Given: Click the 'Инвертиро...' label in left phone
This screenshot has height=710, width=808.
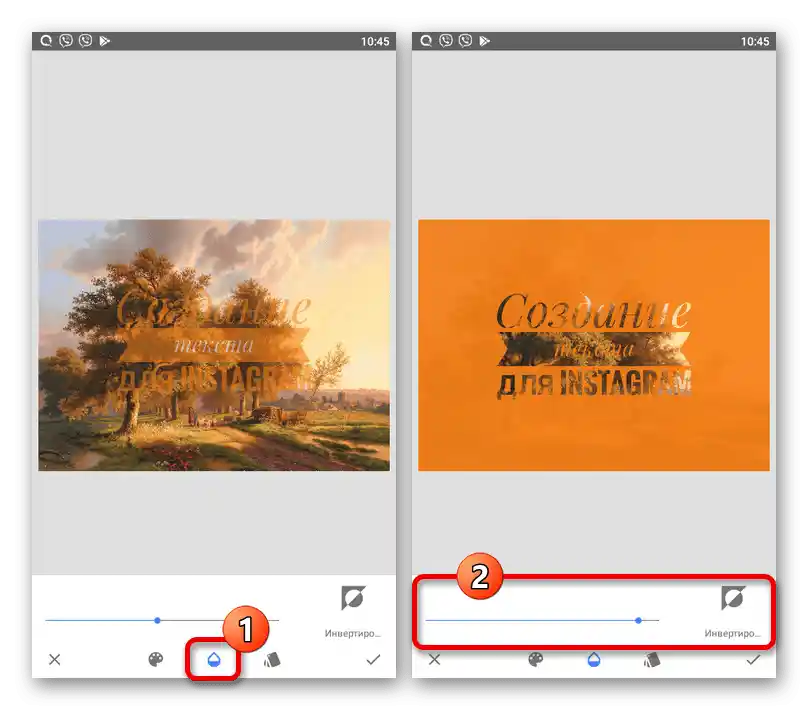Looking at the screenshot, I should tap(352, 633).
